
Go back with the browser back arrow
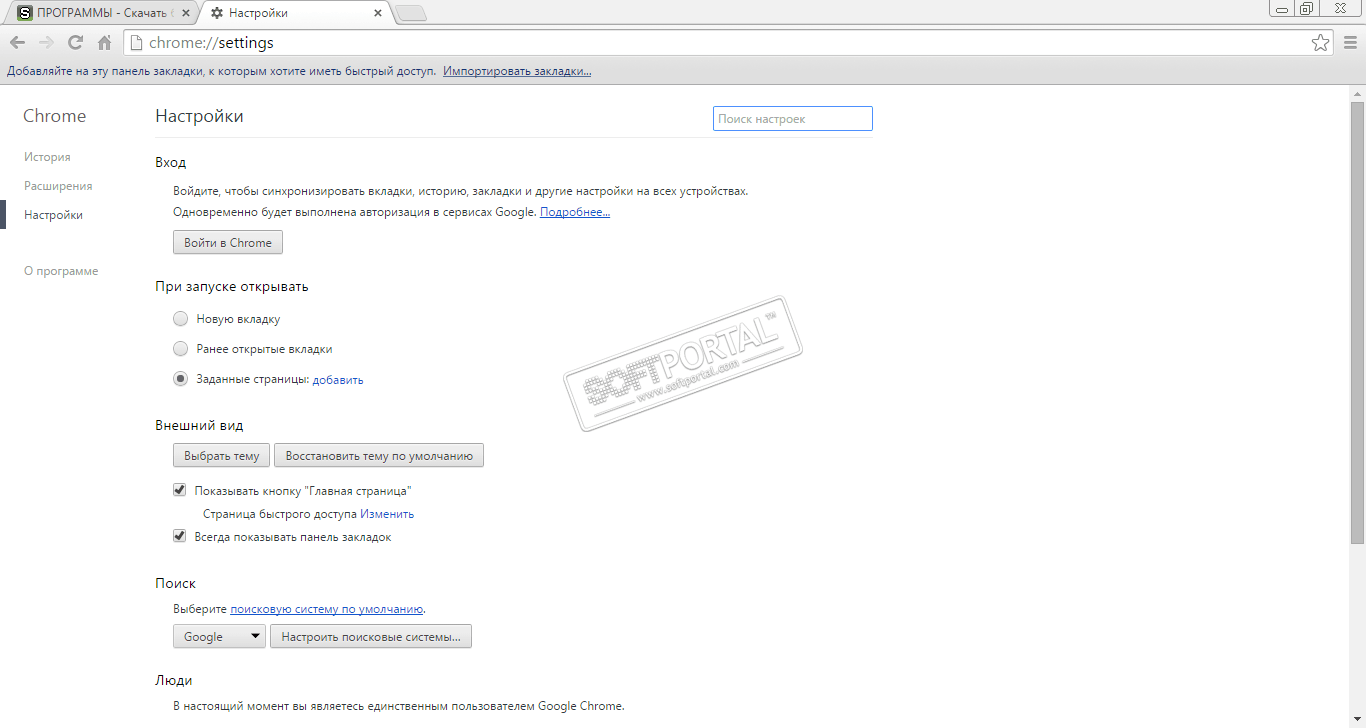pyautogui.click(x=17, y=43)
